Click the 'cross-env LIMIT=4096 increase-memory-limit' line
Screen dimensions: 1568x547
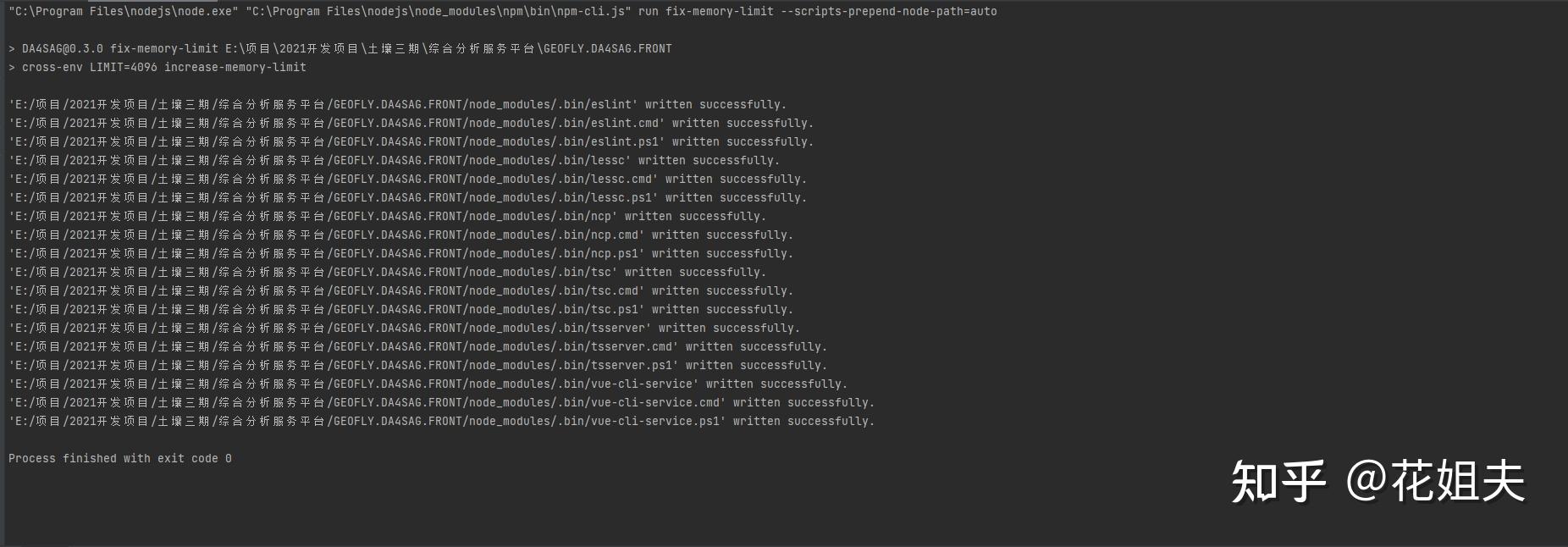coord(157,68)
